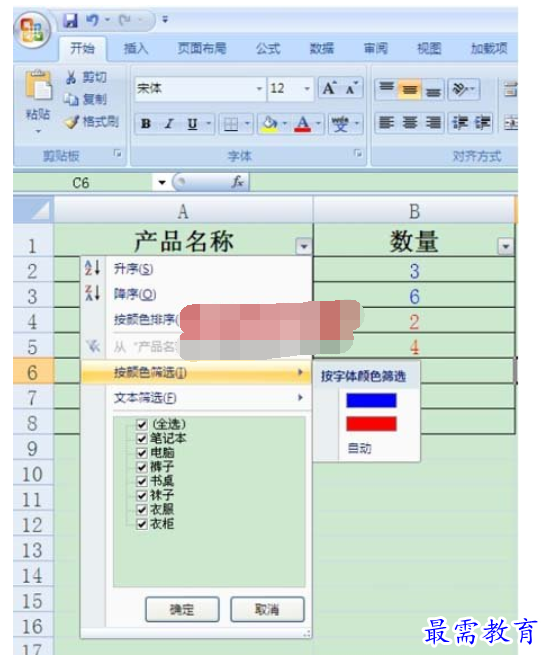Screen dimensions: 546x663
Task: Center text horizontally
Action: pos(409,123)
